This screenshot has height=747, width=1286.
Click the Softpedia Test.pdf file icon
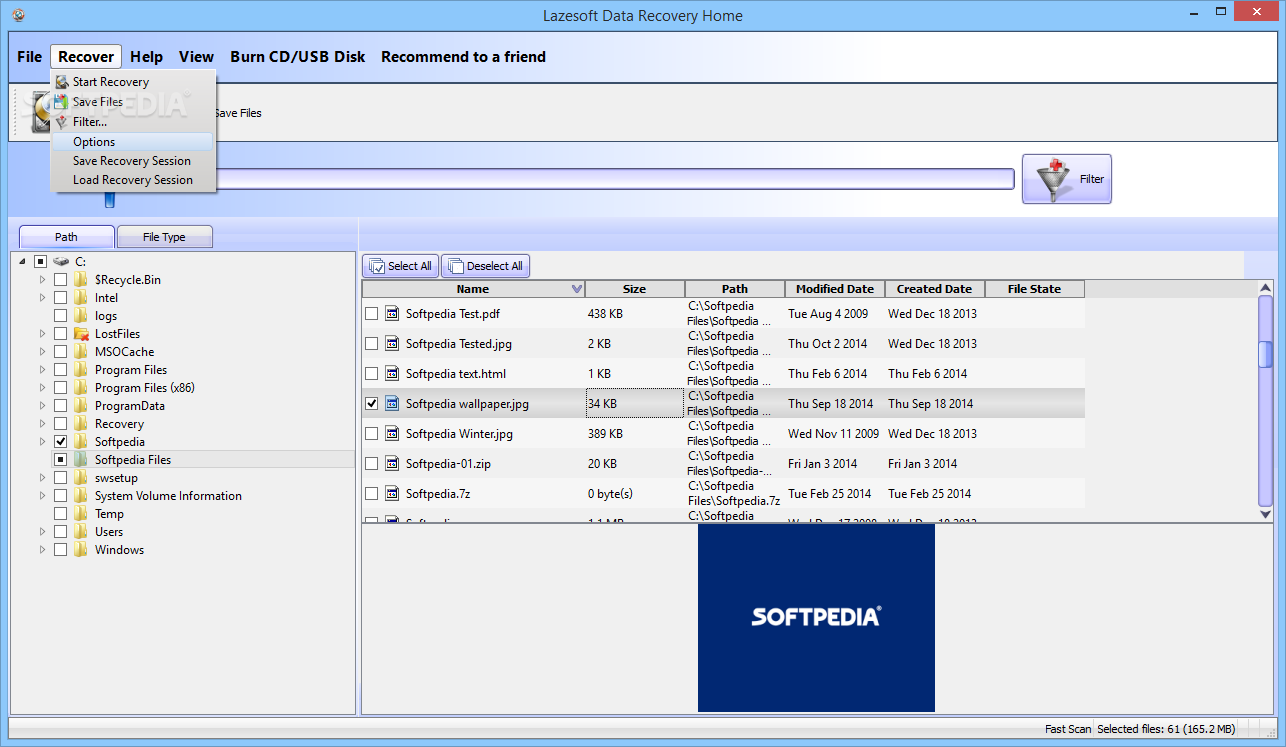coord(392,314)
